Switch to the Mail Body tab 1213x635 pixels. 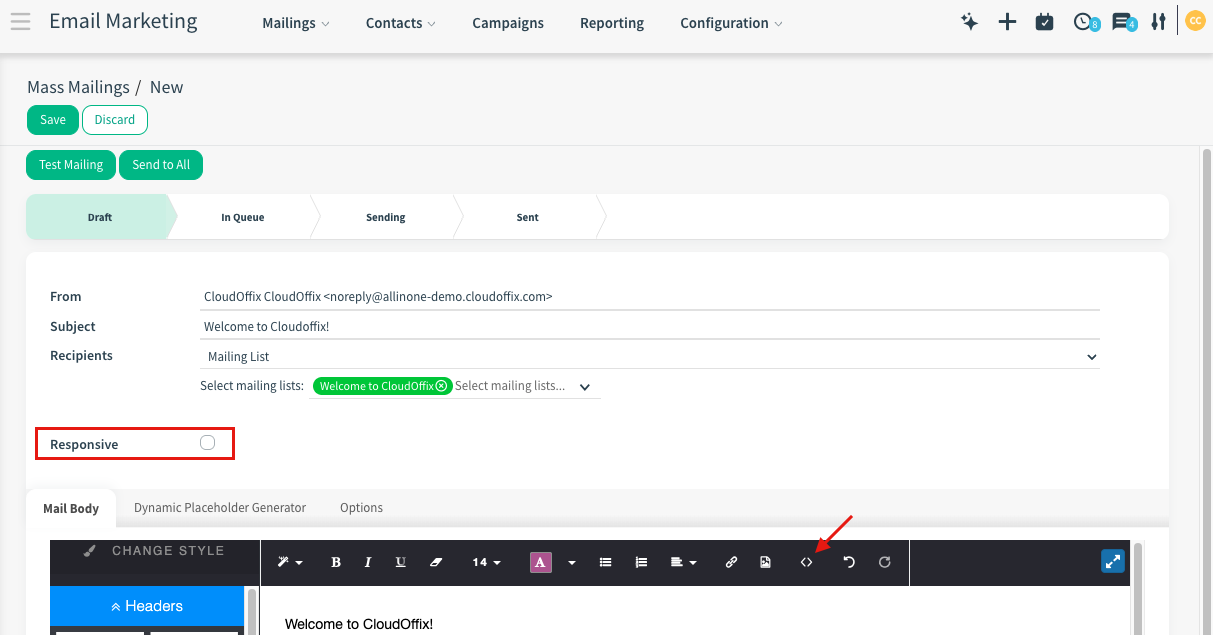point(71,508)
